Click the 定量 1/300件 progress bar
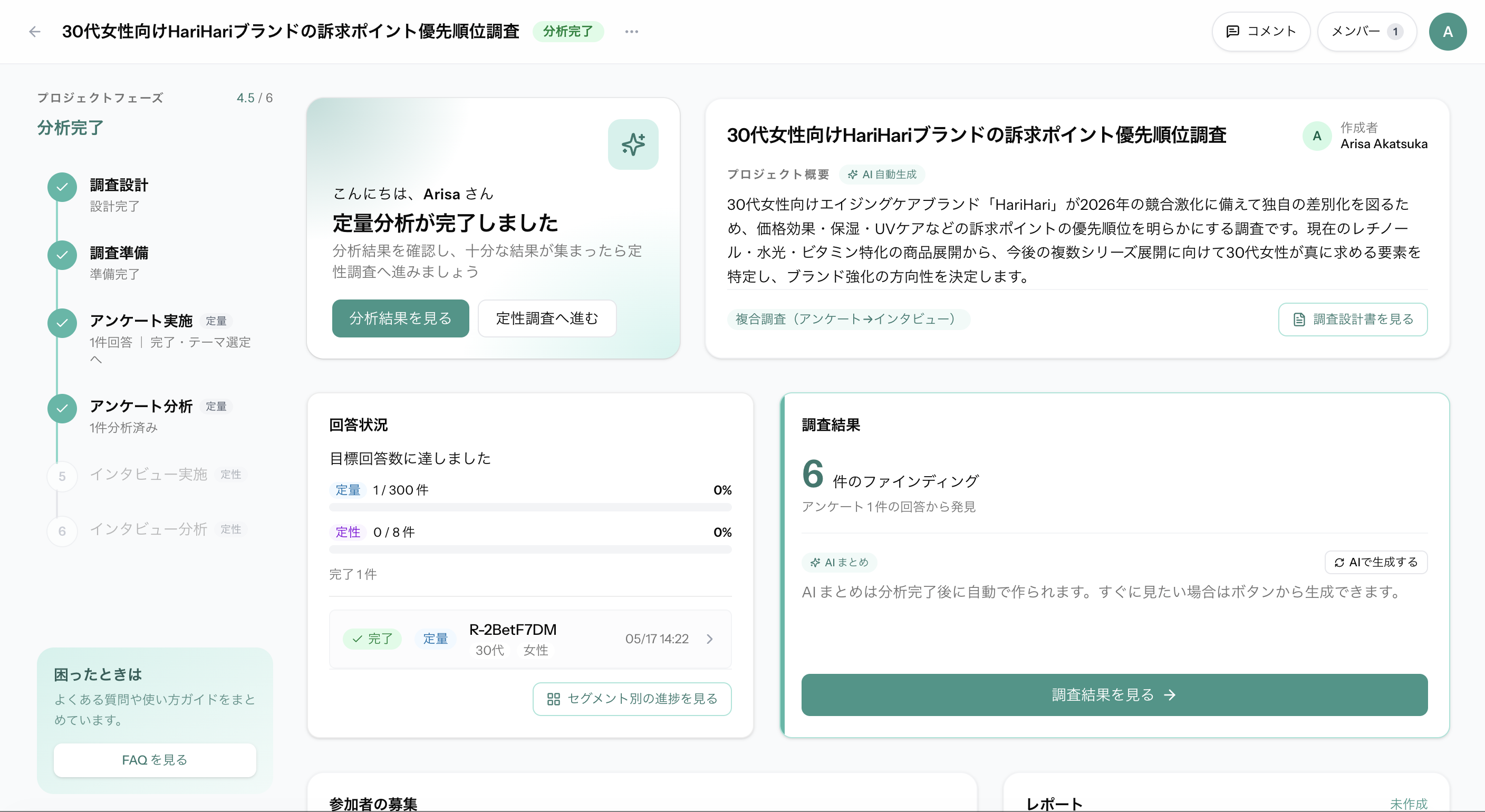 (x=530, y=507)
